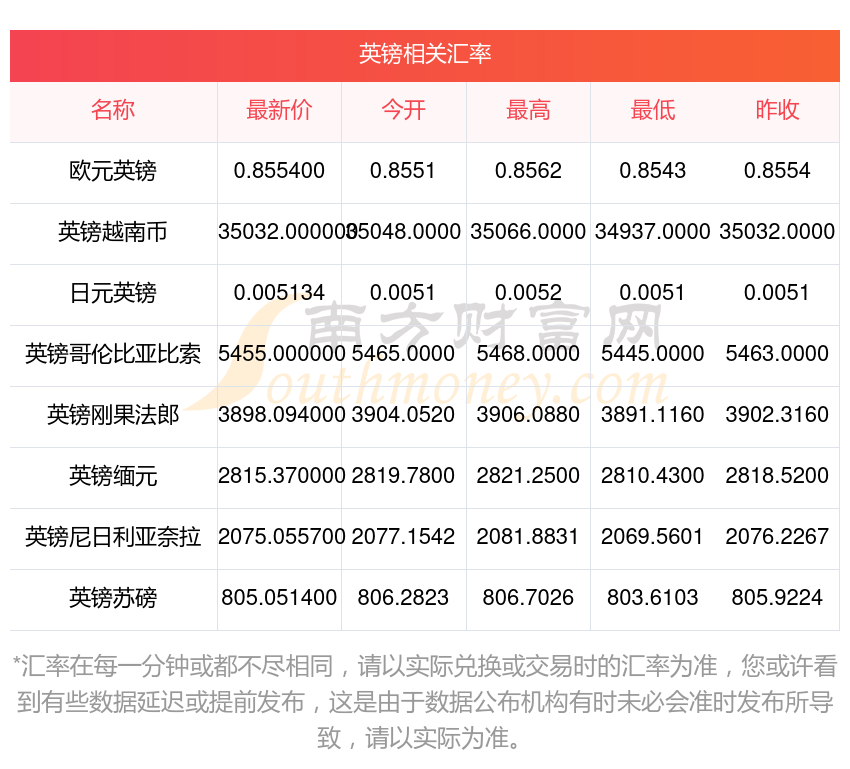
Task: Click the low value 34937.0000
Action: 653,232
